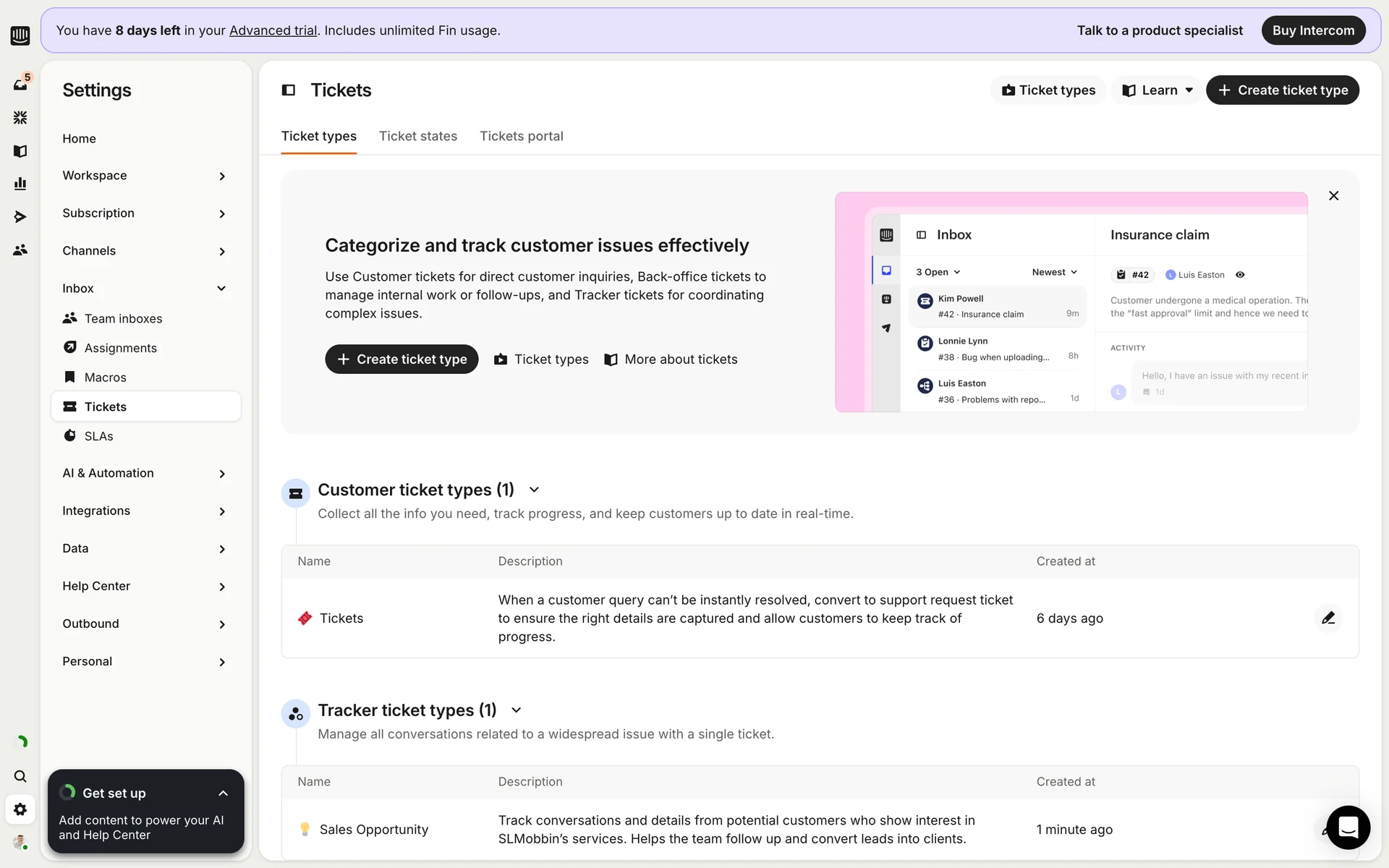This screenshot has width=1389, height=868.
Task: Collapse the Tracker ticket types section
Action: coord(516,710)
